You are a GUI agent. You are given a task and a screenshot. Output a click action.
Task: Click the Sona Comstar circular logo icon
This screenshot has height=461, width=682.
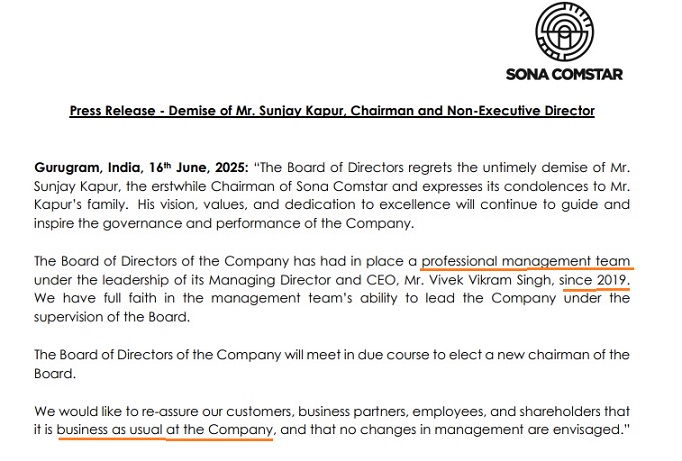coord(565,31)
